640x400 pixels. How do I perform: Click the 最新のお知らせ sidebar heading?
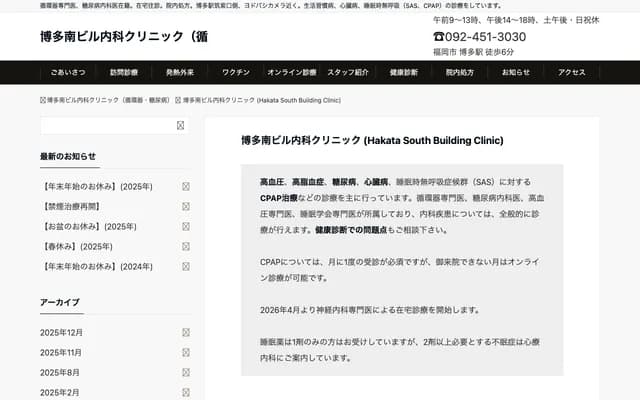tap(68, 156)
